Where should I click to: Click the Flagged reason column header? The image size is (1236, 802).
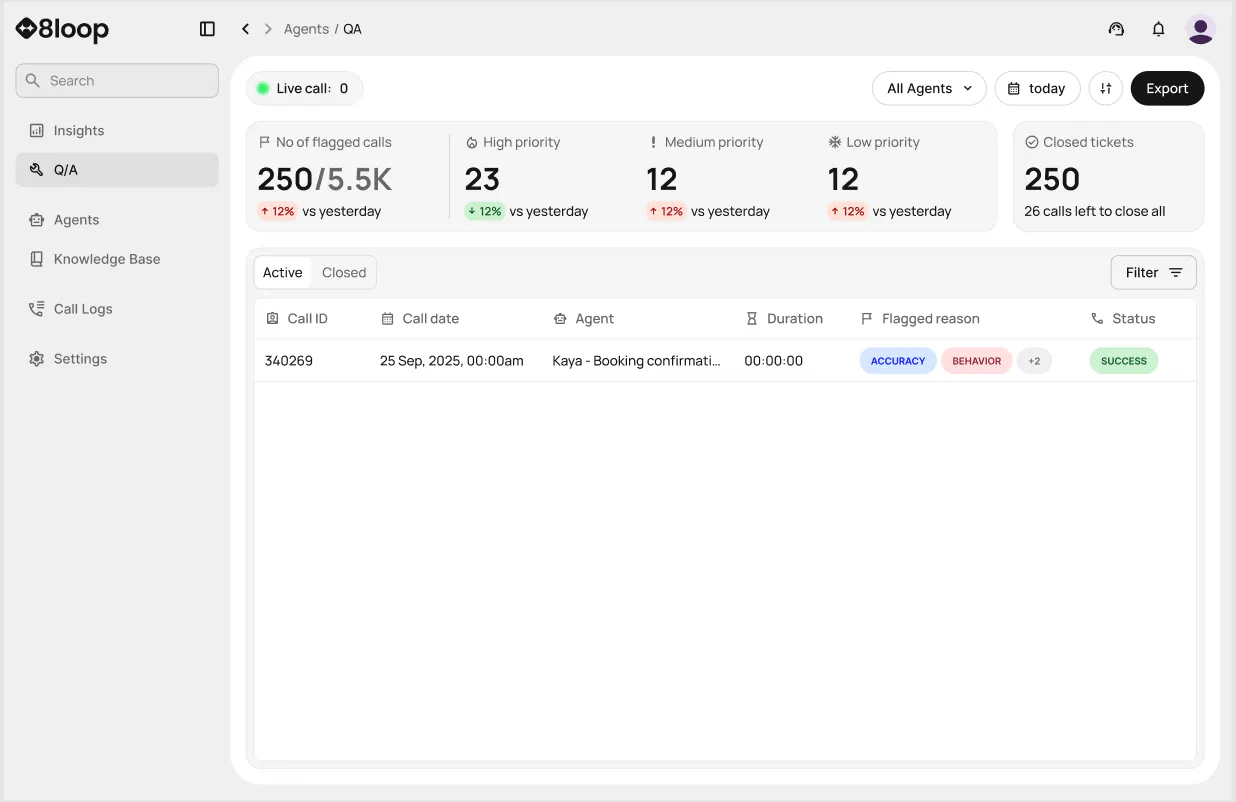click(920, 318)
